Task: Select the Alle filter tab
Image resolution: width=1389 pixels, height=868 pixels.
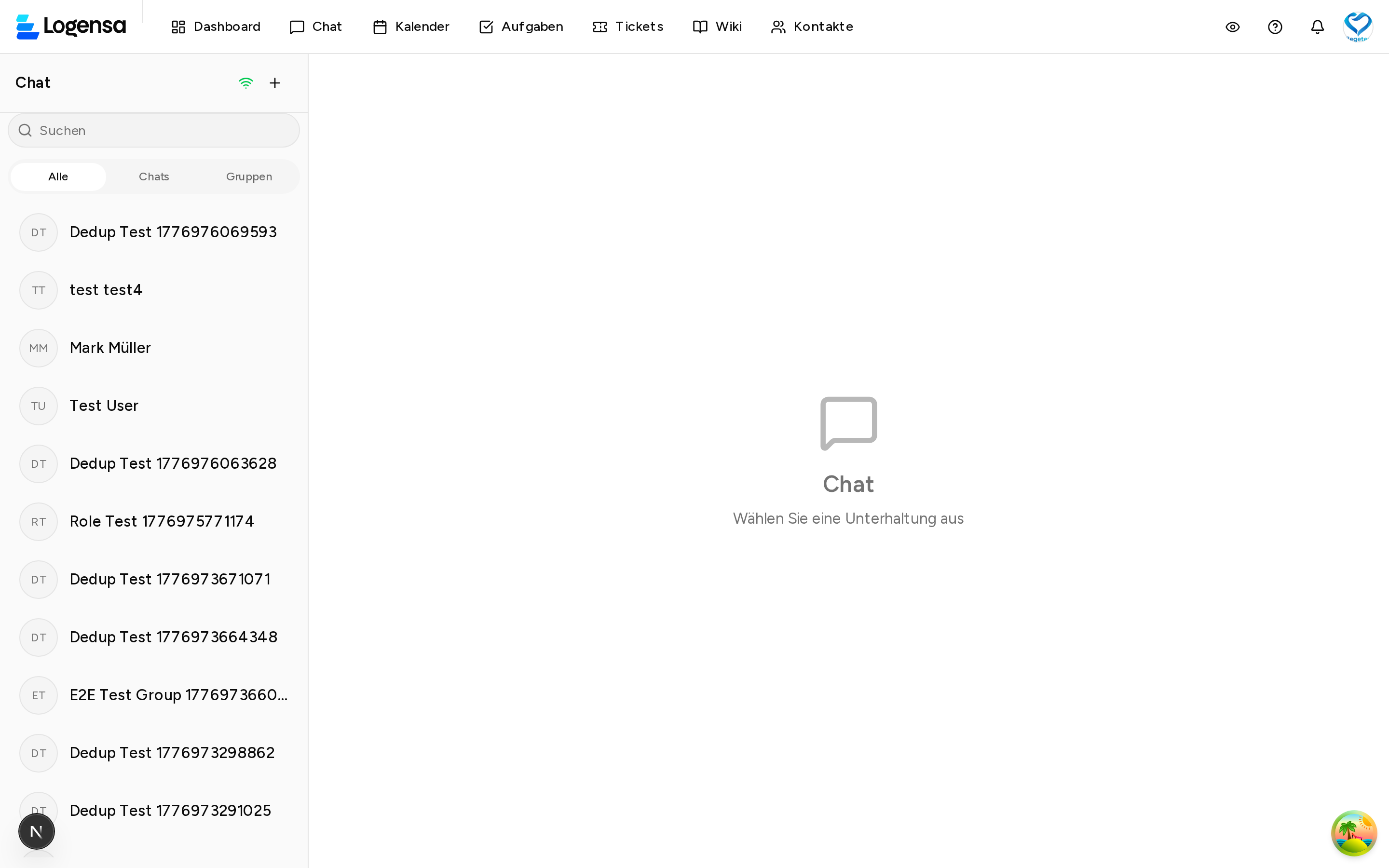Action: click(57, 176)
